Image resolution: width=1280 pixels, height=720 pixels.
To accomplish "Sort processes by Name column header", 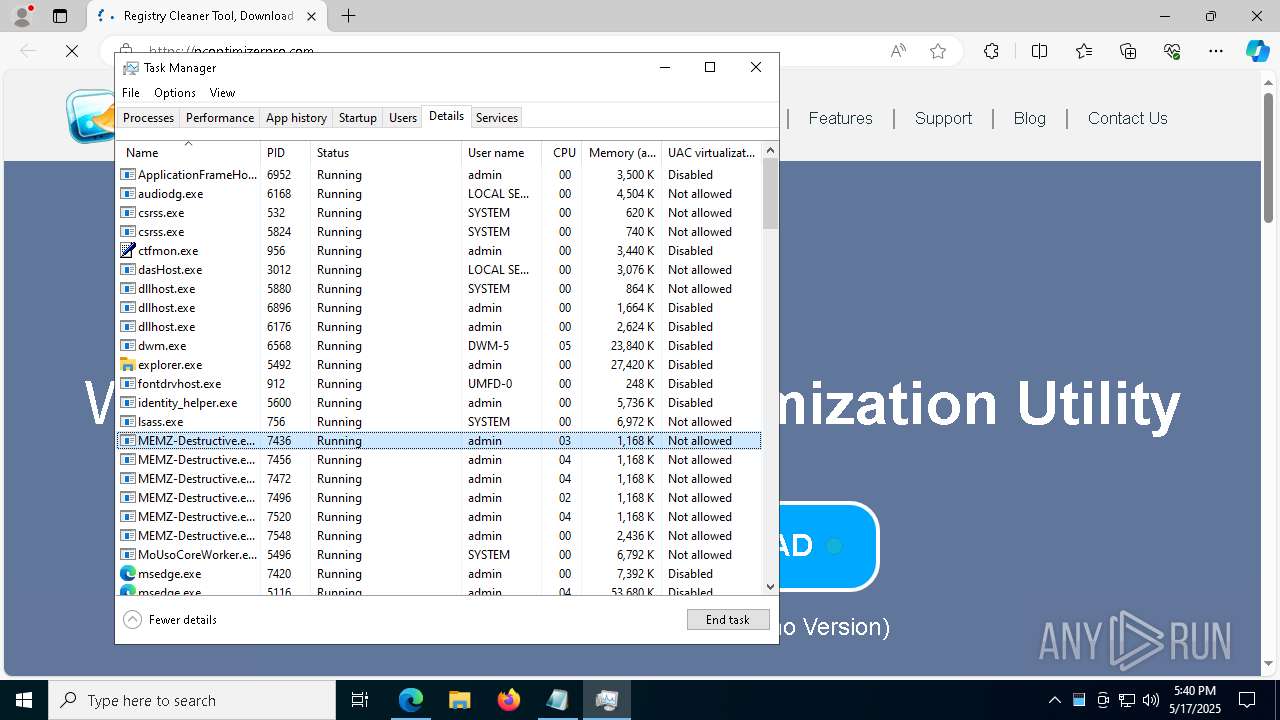I will (x=188, y=153).
